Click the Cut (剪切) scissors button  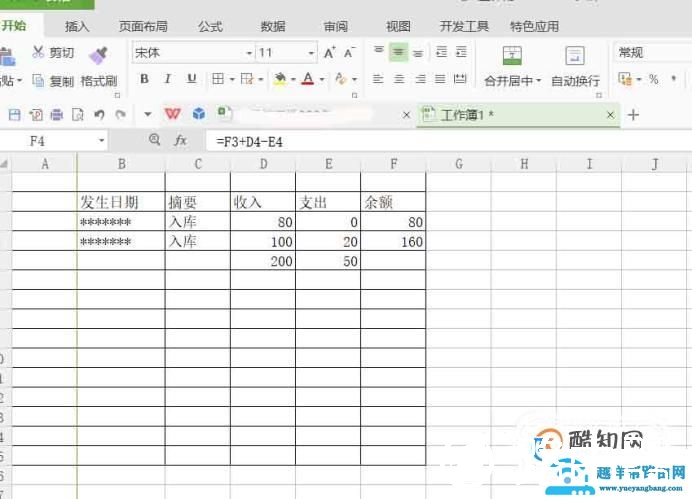click(x=53, y=53)
